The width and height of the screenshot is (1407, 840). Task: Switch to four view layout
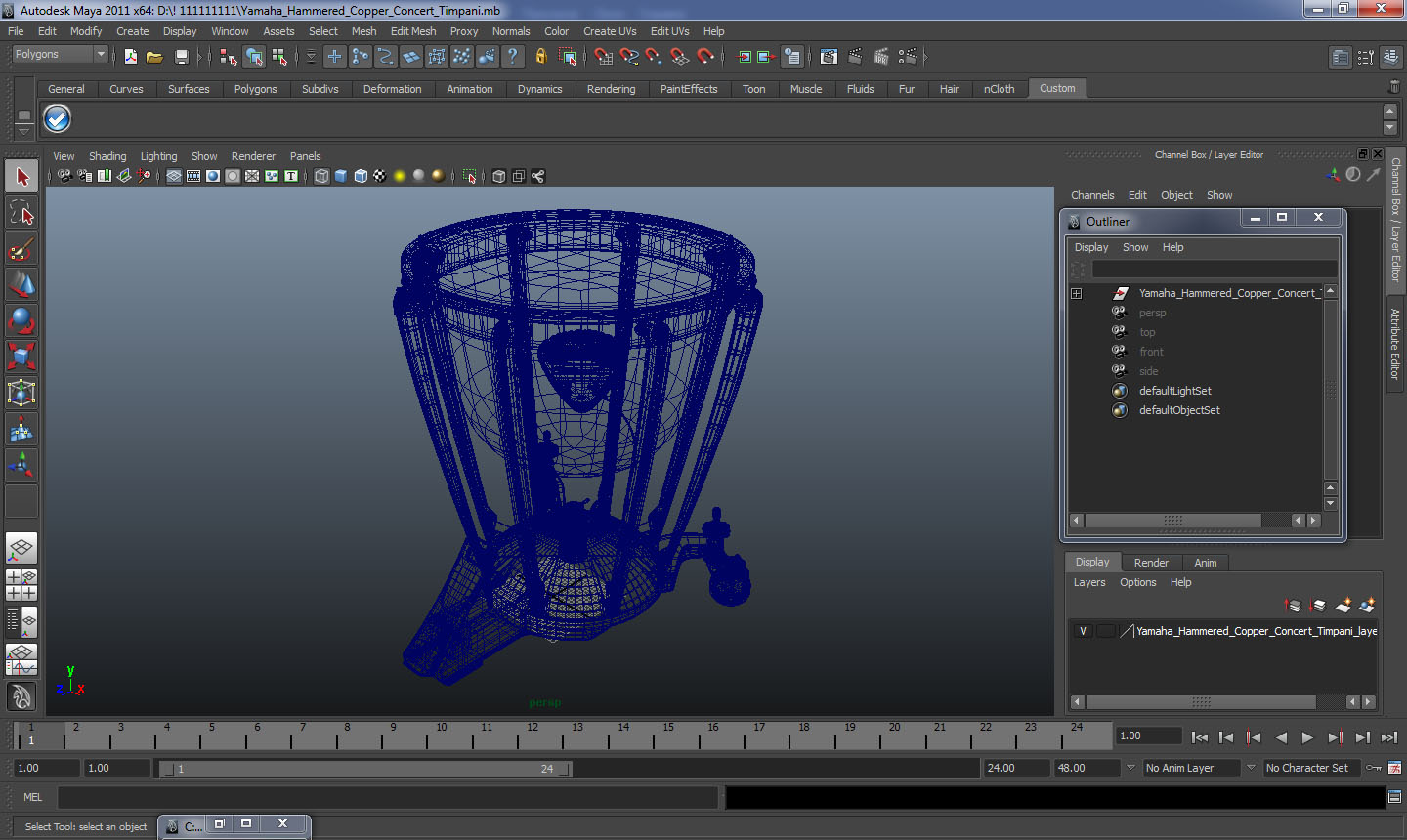[21, 584]
